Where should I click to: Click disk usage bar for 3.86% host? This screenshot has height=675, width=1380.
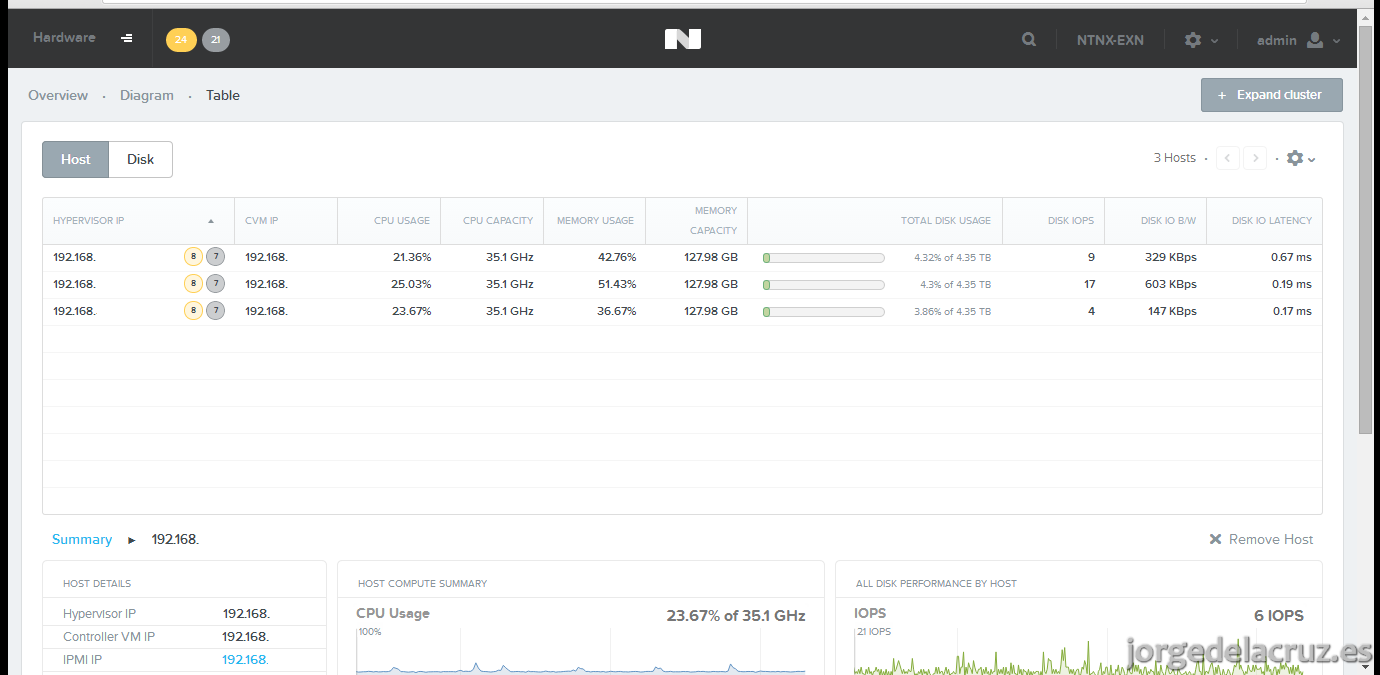[824, 312]
